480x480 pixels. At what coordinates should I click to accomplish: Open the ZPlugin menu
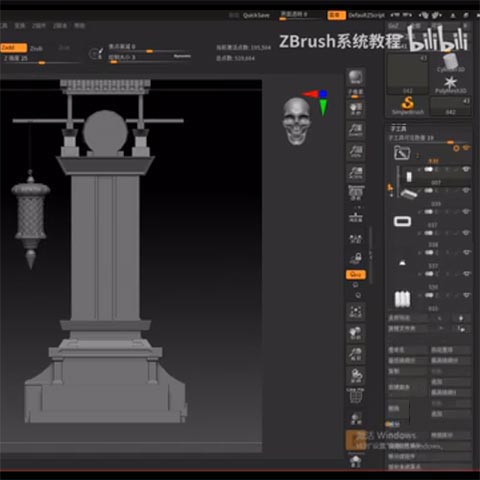(x=39, y=26)
